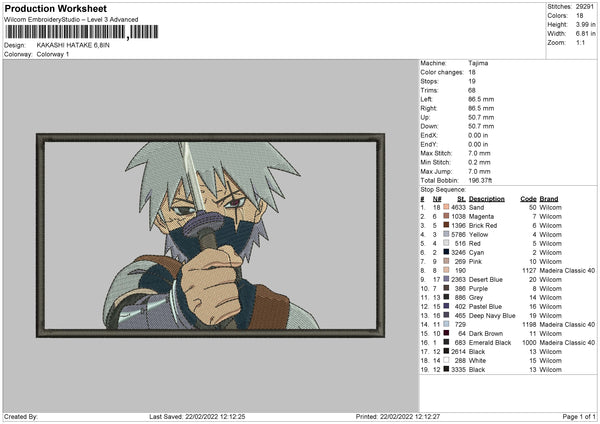This screenshot has width=600, height=424.
Task: Click the Desert Blue thread swatch
Action: click(446, 279)
